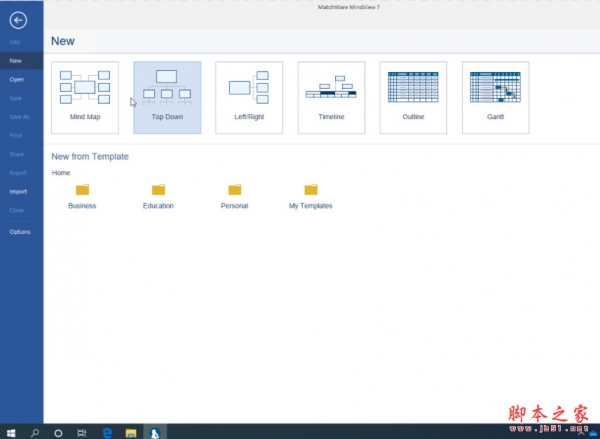Open the Windows Start menu

point(11,432)
